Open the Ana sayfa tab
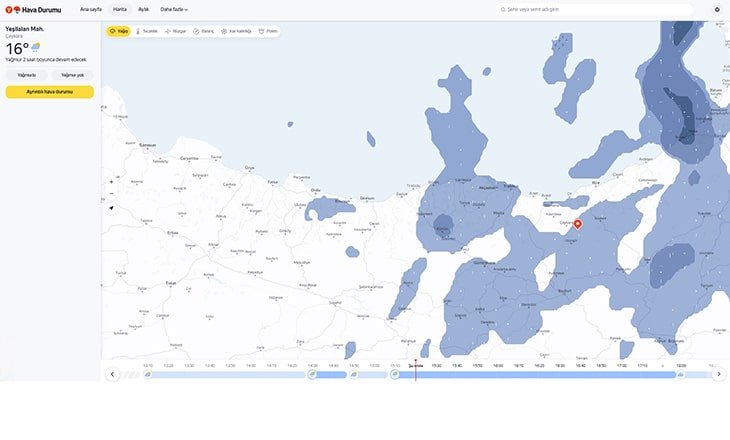 (91, 9)
